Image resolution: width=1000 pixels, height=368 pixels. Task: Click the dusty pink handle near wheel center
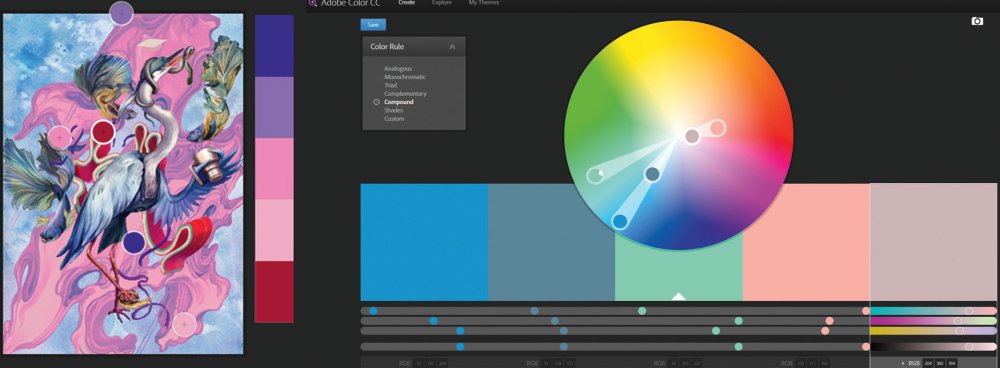[692, 136]
